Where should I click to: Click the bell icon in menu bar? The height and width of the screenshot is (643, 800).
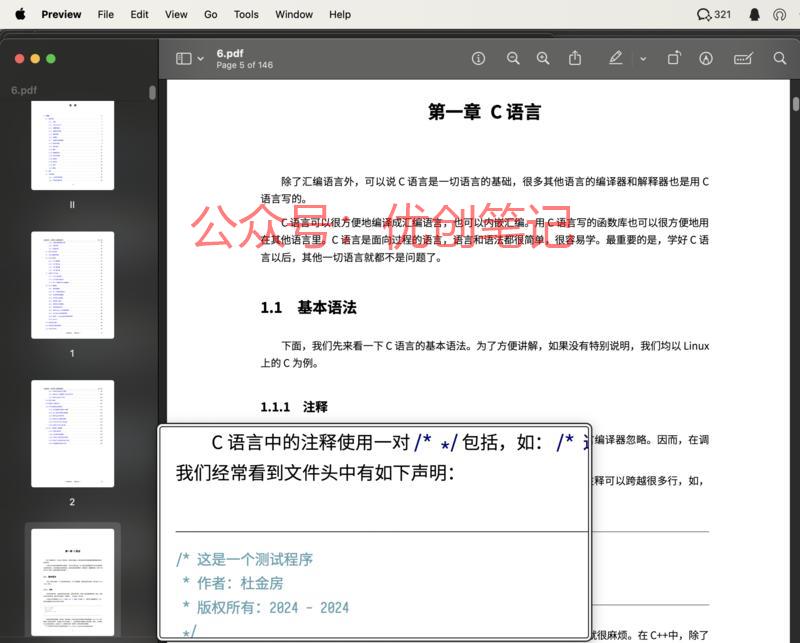[x=754, y=14]
